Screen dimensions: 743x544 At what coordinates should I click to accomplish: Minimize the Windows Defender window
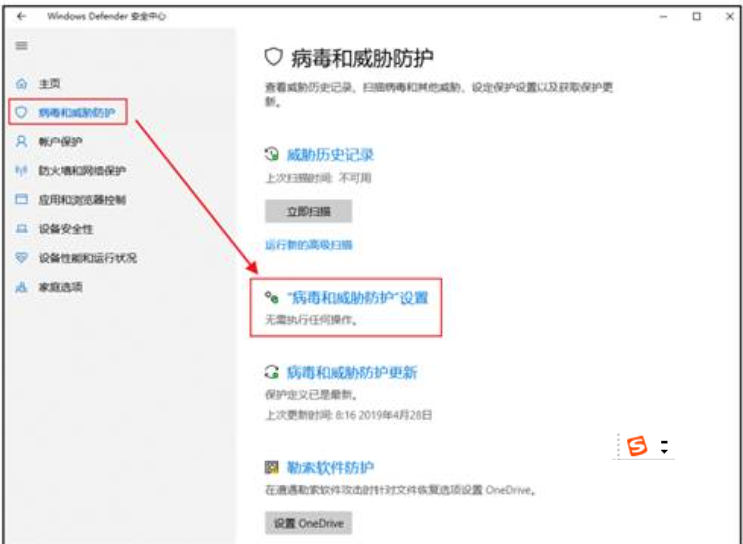coord(663,17)
